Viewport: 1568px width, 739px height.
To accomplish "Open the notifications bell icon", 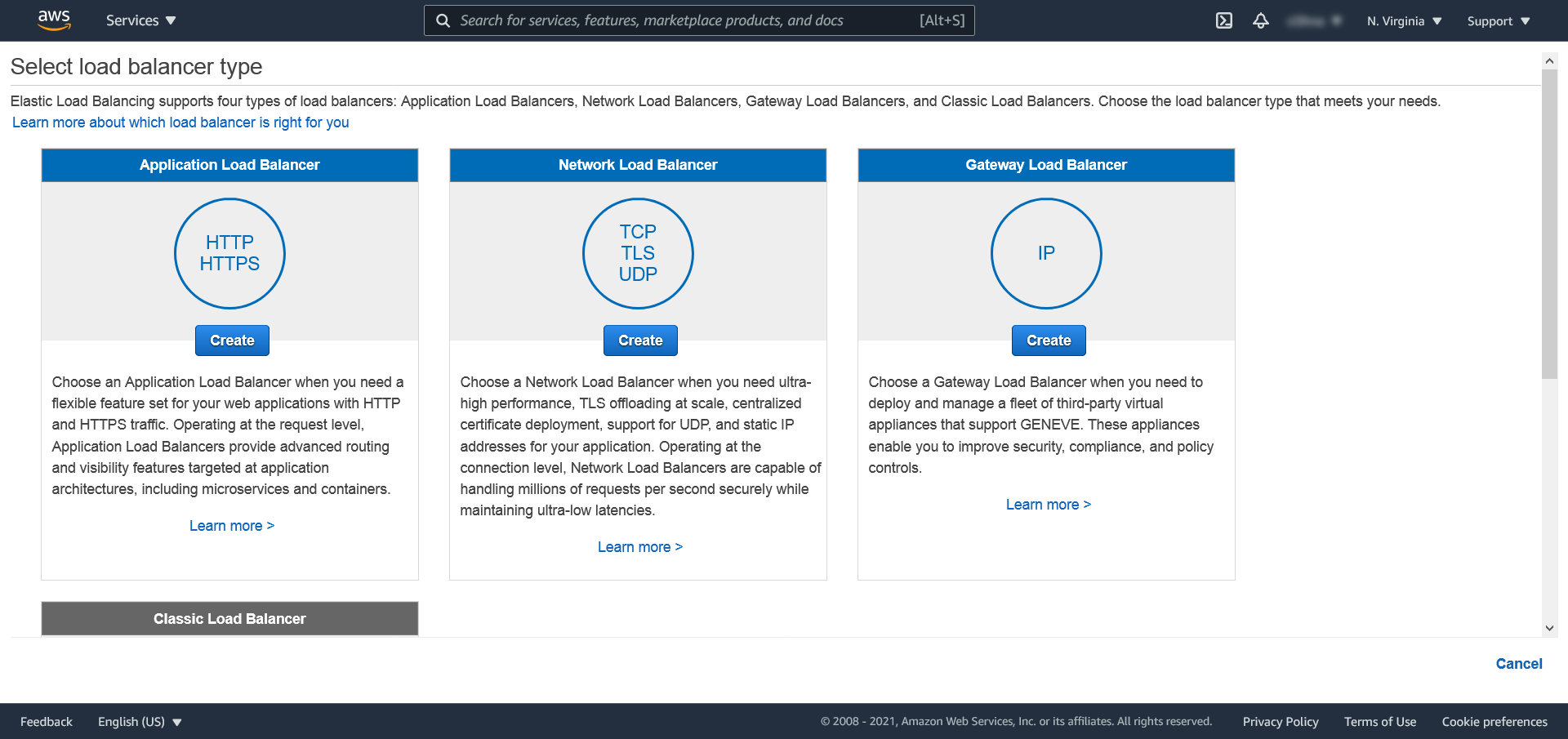I will click(x=1261, y=20).
